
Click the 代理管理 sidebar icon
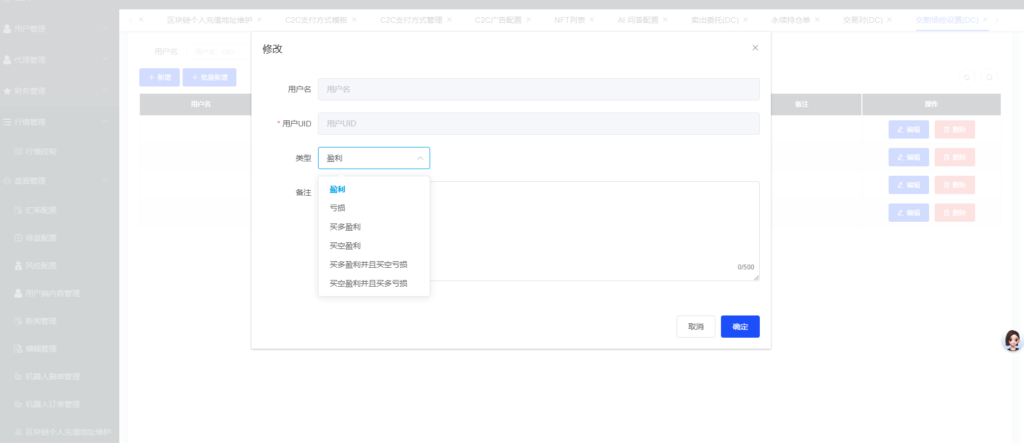click(7, 60)
